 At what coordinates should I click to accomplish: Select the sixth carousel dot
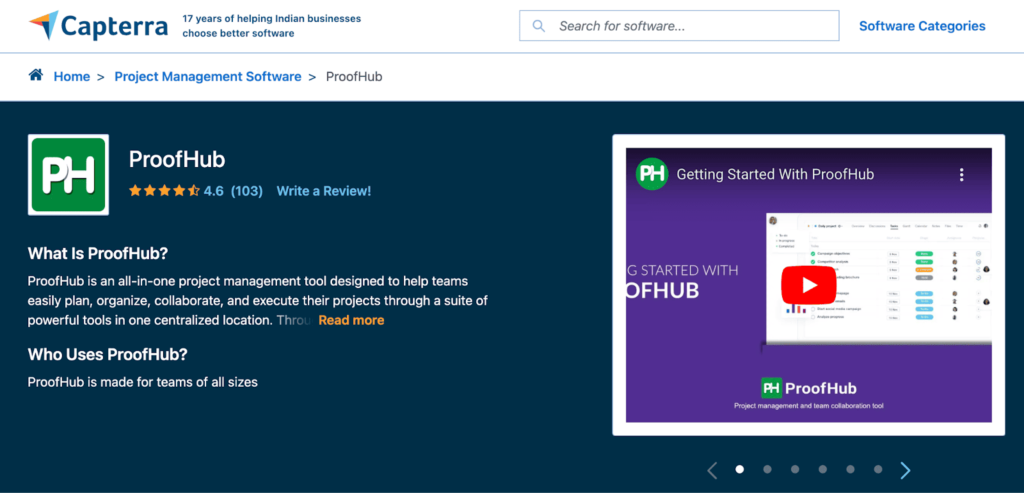pyautogui.click(x=878, y=469)
